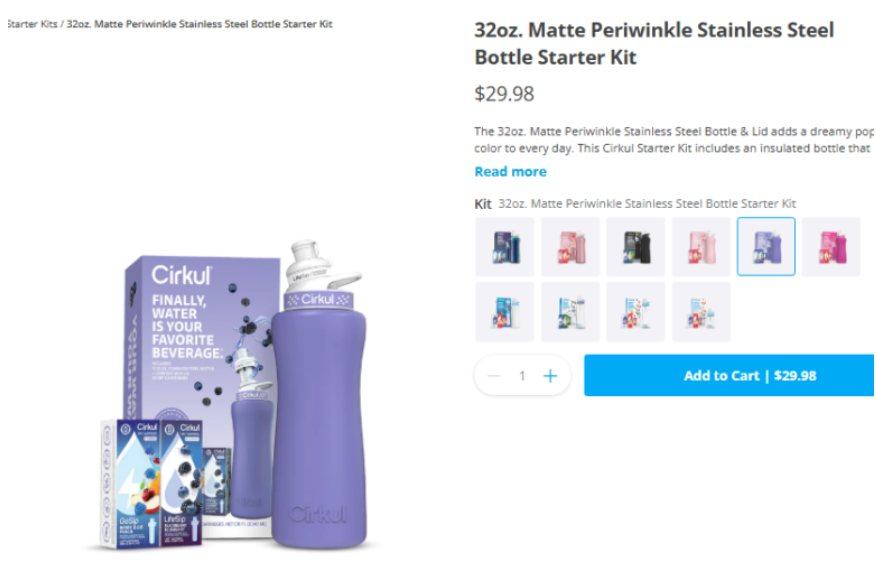The image size is (876, 561).
Task: Expand description with Read more
Action: (x=510, y=172)
